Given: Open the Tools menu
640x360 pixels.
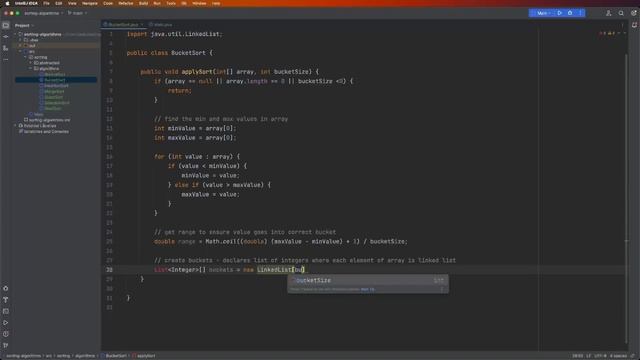Looking at the screenshot, I should click(x=171, y=3).
